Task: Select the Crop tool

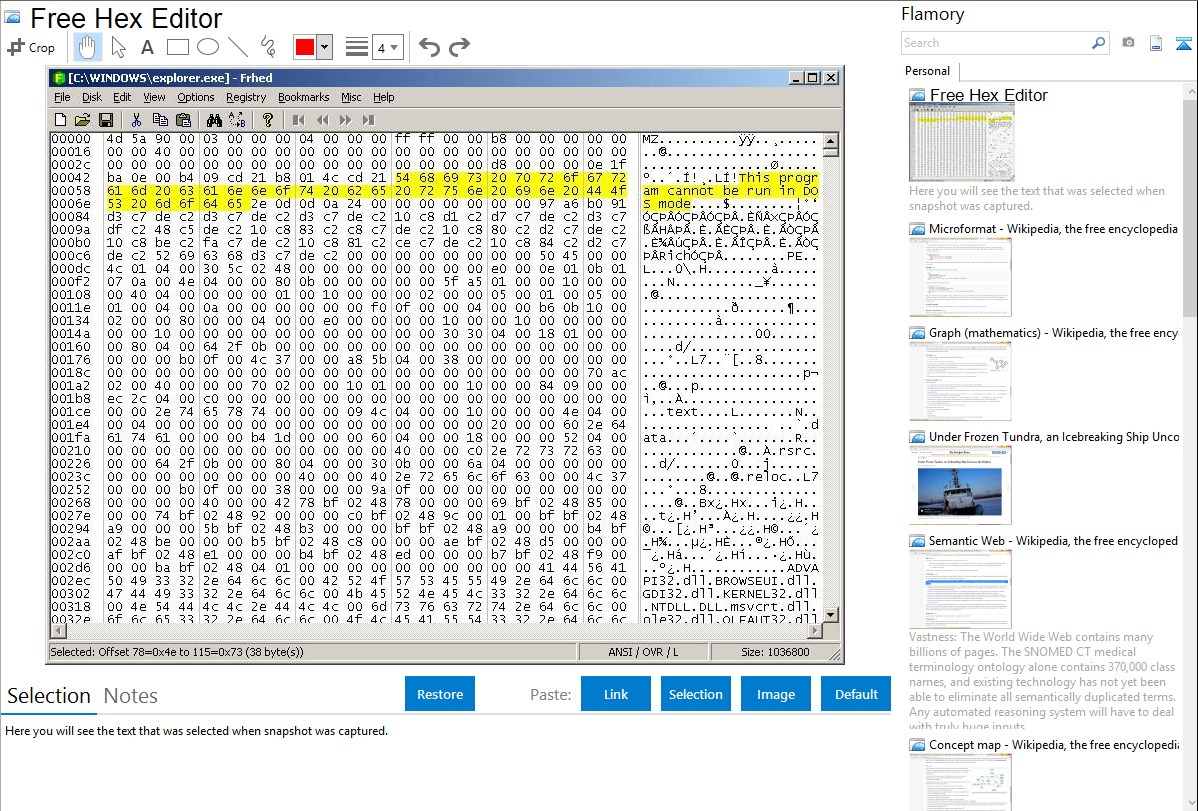Action: click(x=31, y=47)
